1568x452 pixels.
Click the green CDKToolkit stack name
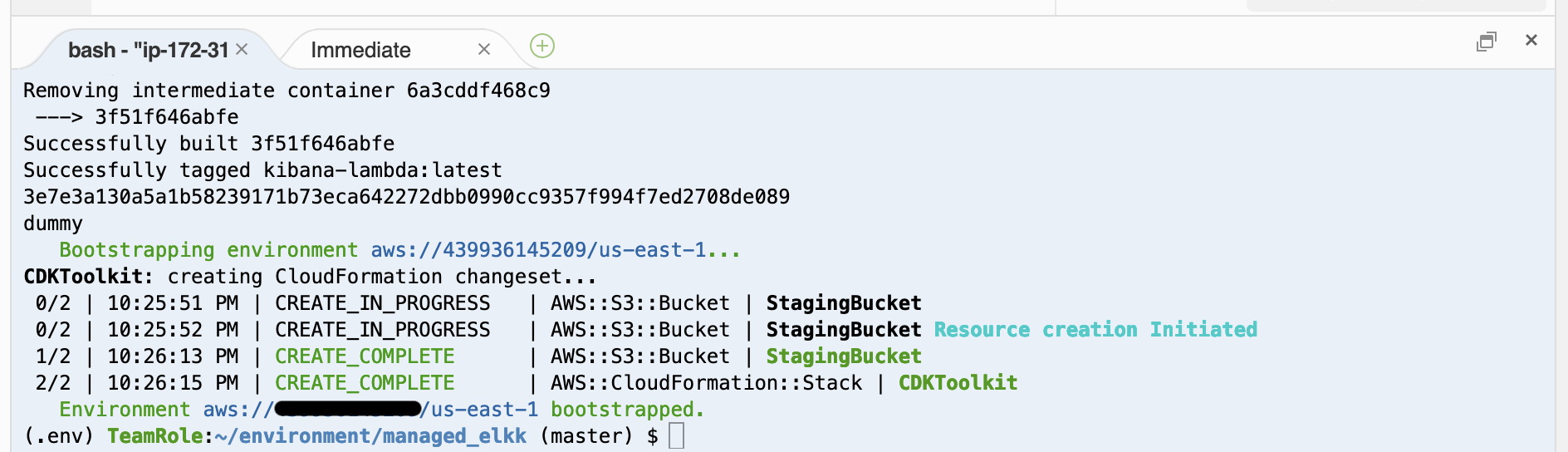pos(958,383)
